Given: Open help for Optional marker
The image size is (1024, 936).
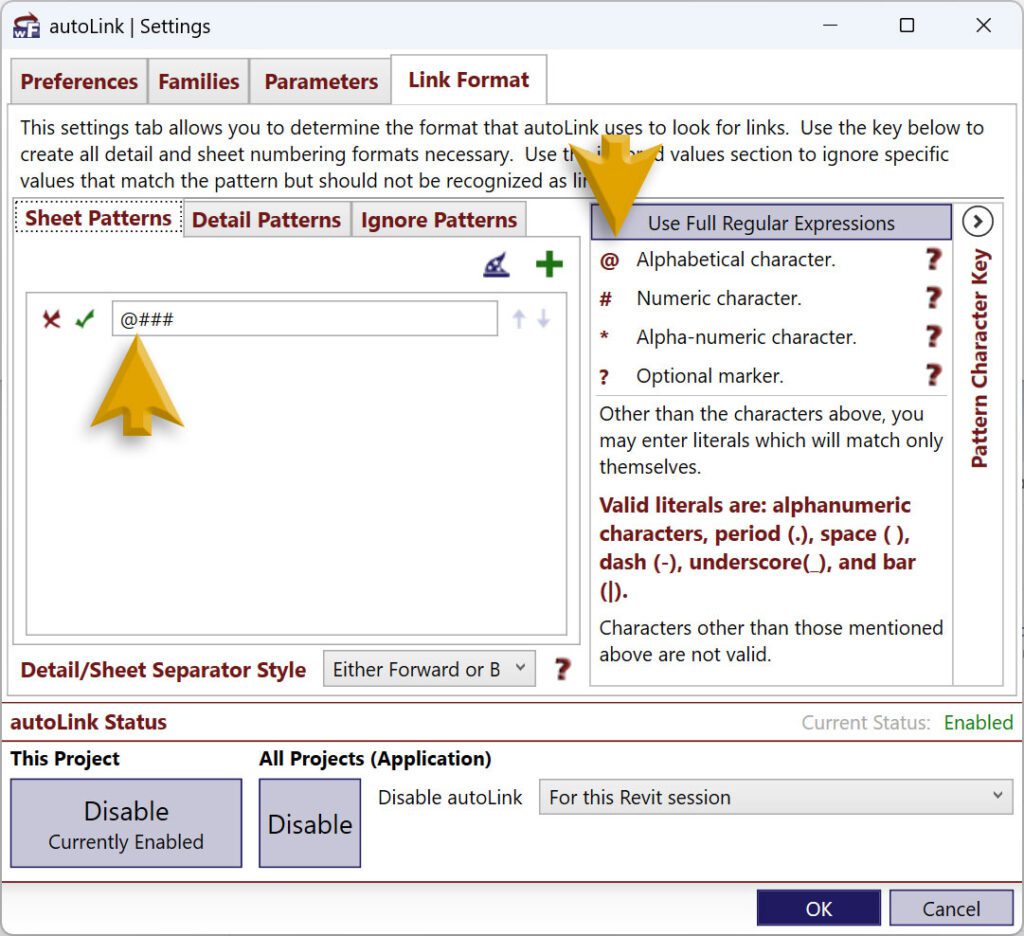Looking at the screenshot, I should tap(934, 376).
